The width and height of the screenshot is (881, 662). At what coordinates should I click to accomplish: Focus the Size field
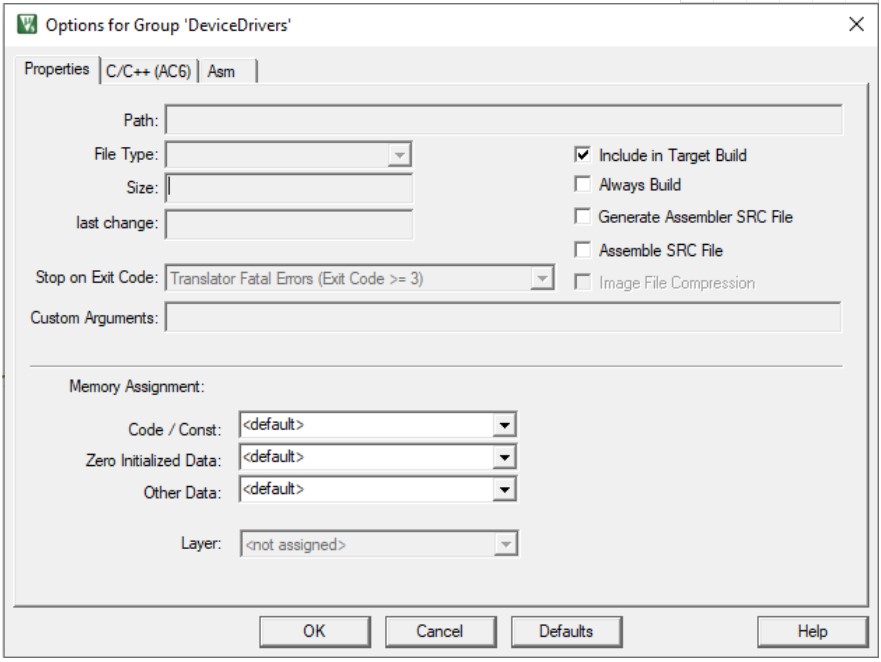tap(289, 188)
